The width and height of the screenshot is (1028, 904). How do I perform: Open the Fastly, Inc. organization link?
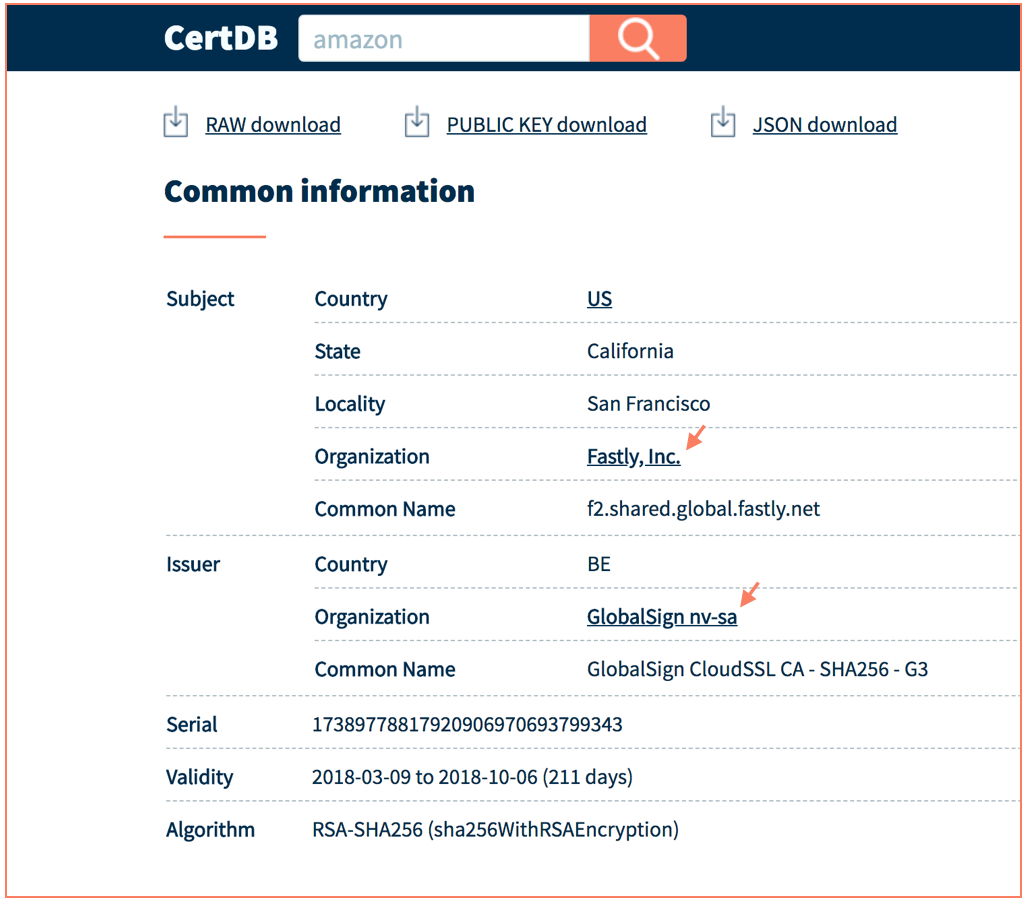[x=633, y=457]
